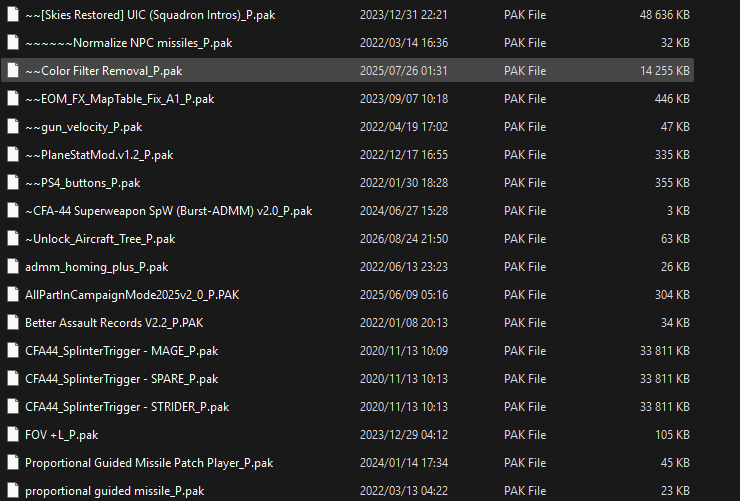Click PAK File type in gun_velocity row

(525, 127)
